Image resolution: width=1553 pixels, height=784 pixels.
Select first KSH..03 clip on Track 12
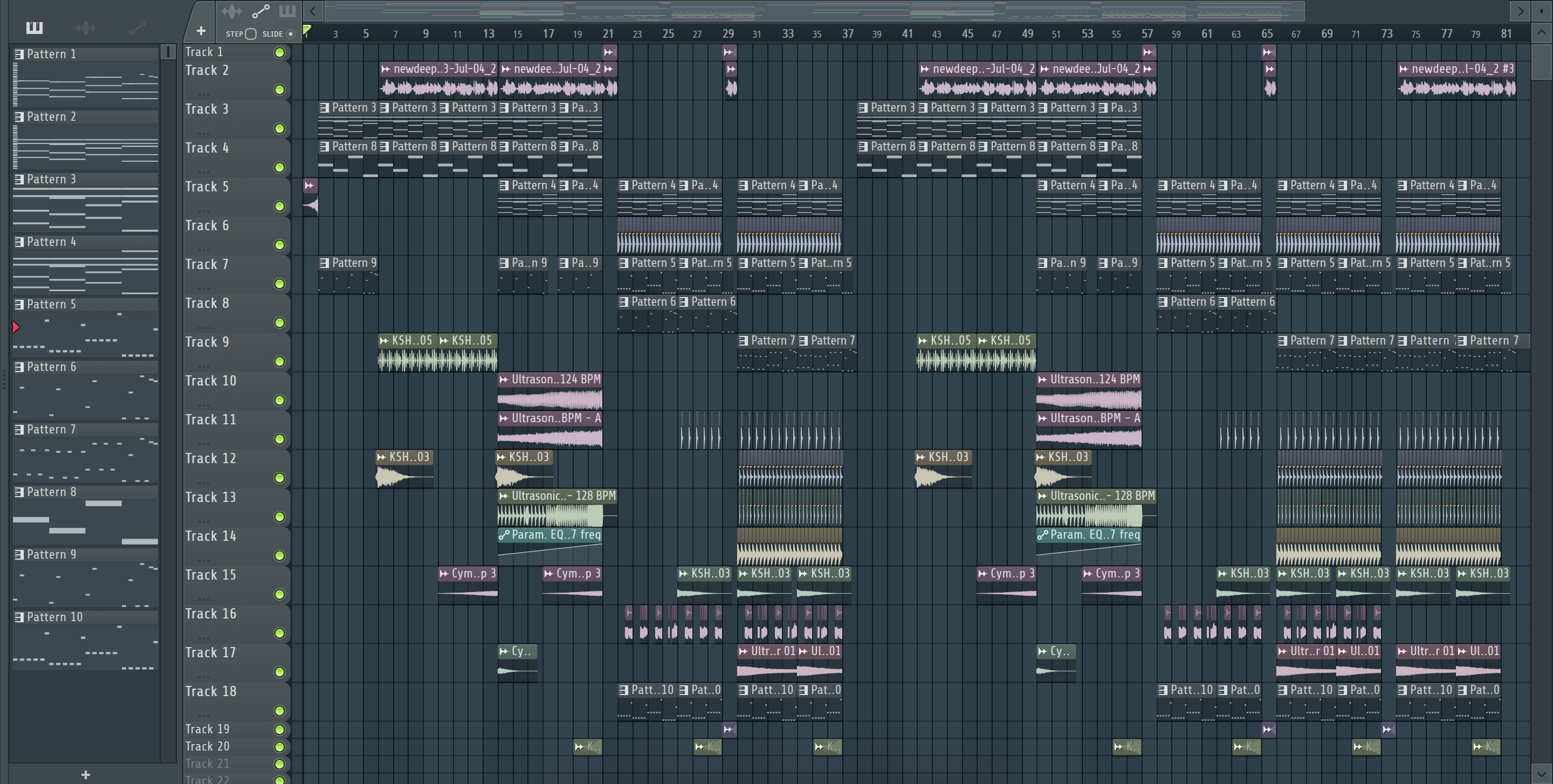click(404, 468)
